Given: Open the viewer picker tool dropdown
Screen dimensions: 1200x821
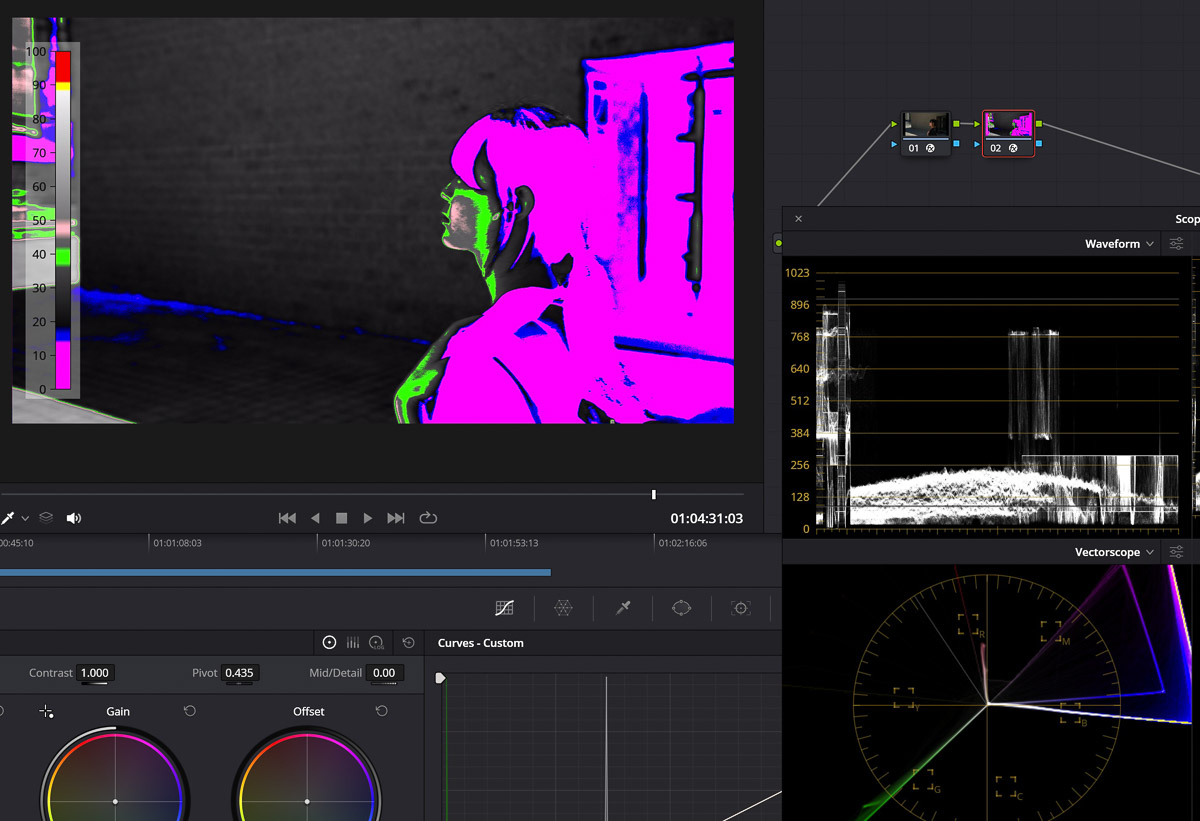Looking at the screenshot, I should click(x=25, y=518).
